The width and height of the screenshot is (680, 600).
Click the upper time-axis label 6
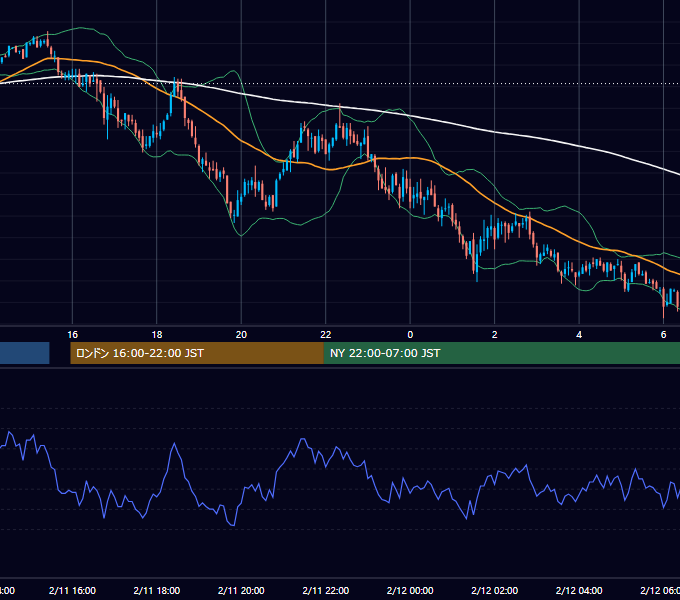[663, 335]
